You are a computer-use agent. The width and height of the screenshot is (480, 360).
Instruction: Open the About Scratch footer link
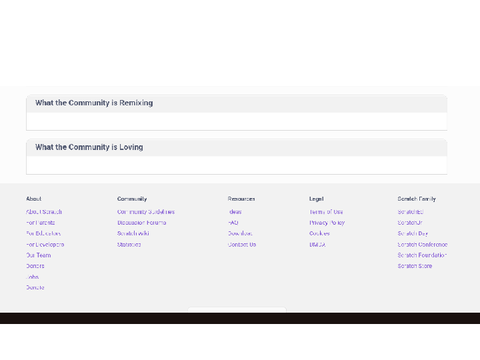click(x=44, y=212)
